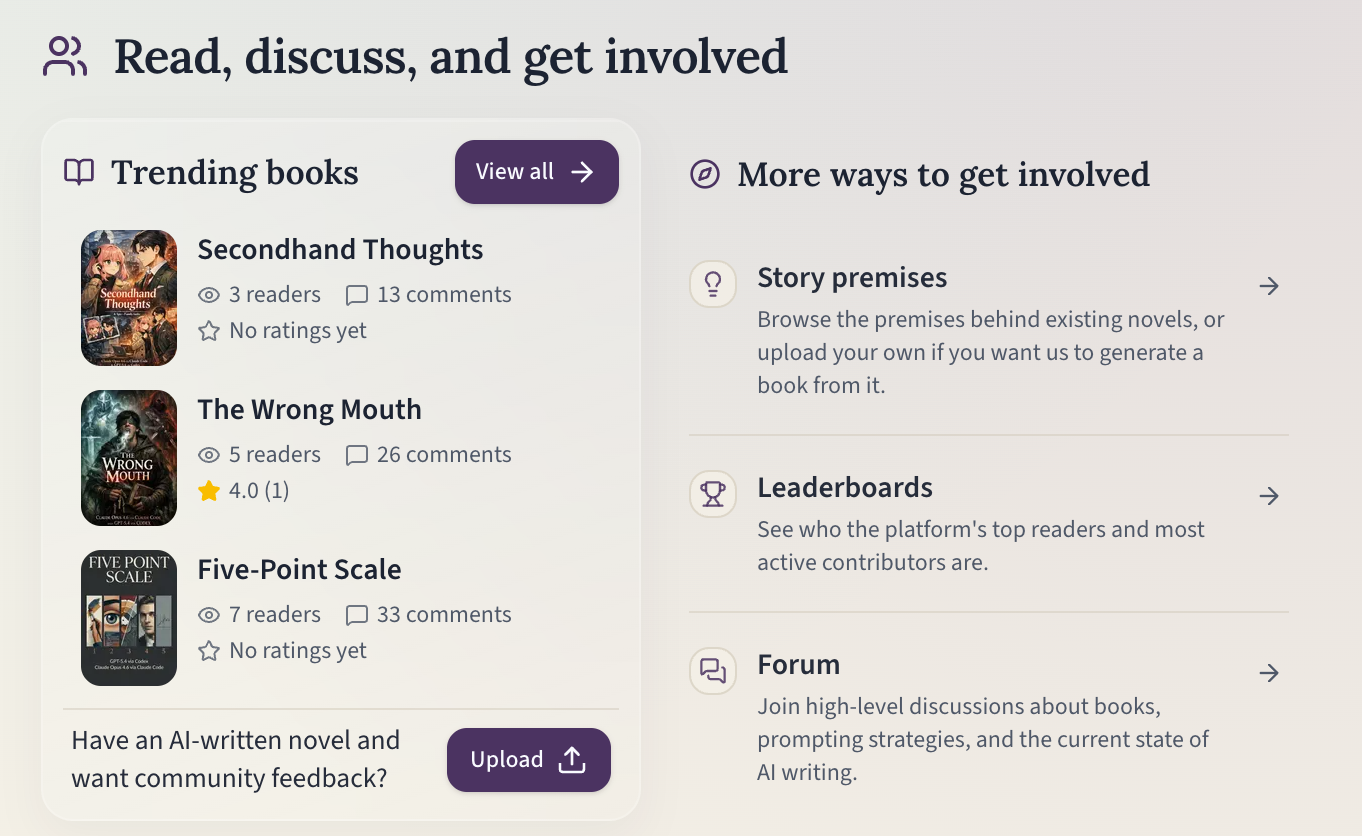Select The Wrong Mouth cover thumbnail
The image size is (1362, 836).
coord(129,458)
